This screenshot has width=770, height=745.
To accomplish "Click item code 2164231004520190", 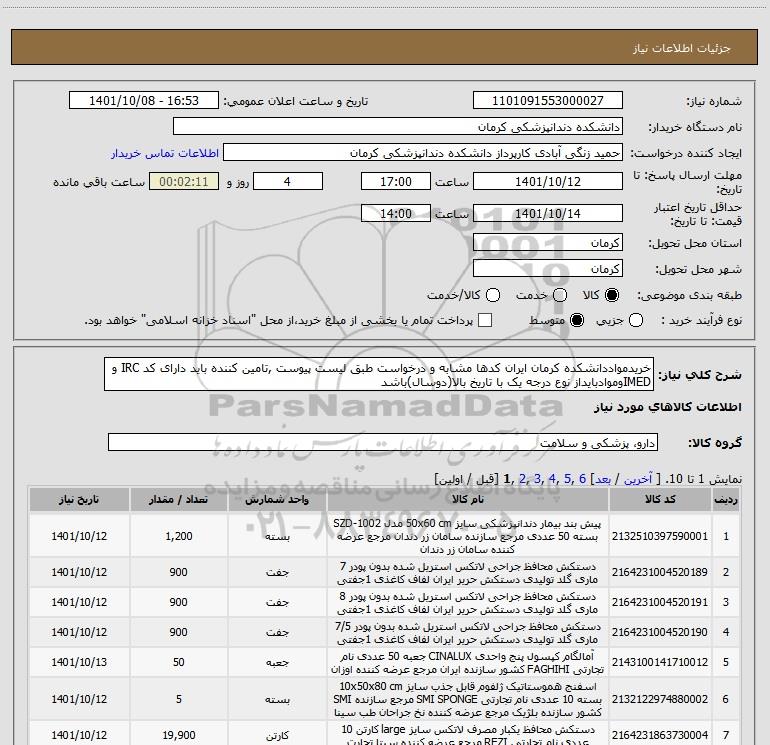I will tap(660, 632).
